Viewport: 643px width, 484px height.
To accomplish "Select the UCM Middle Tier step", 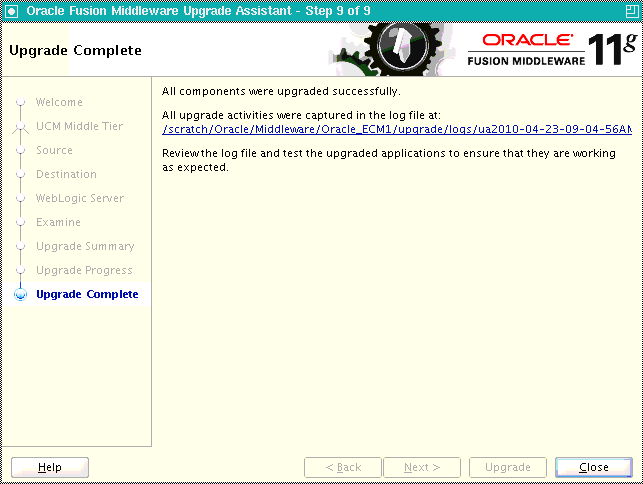I will 79,126.
